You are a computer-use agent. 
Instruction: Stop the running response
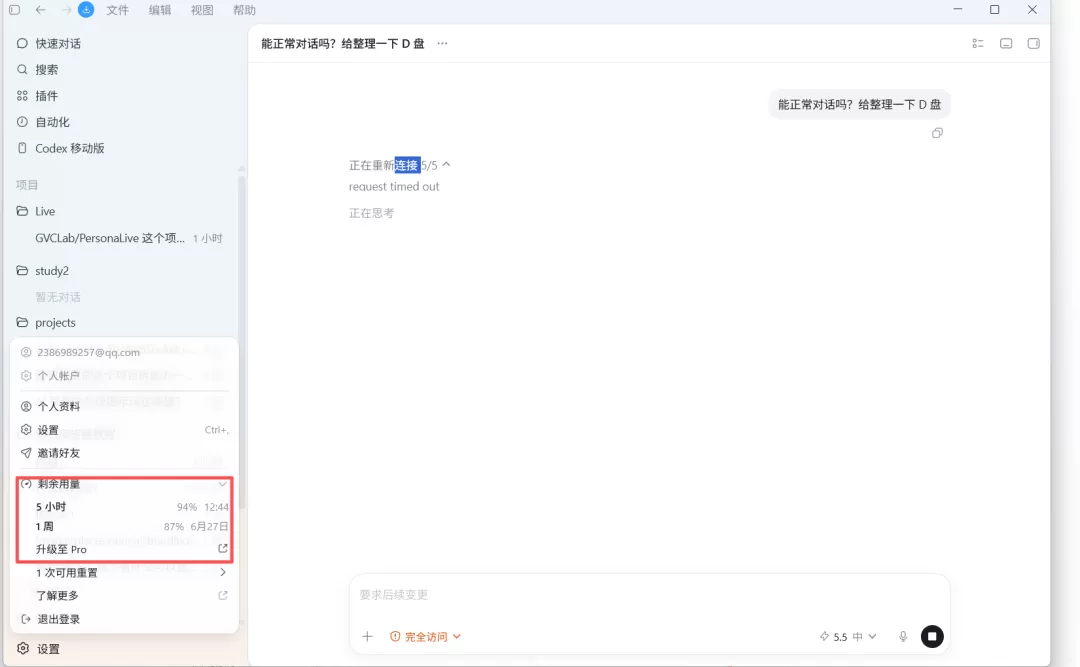click(x=932, y=637)
